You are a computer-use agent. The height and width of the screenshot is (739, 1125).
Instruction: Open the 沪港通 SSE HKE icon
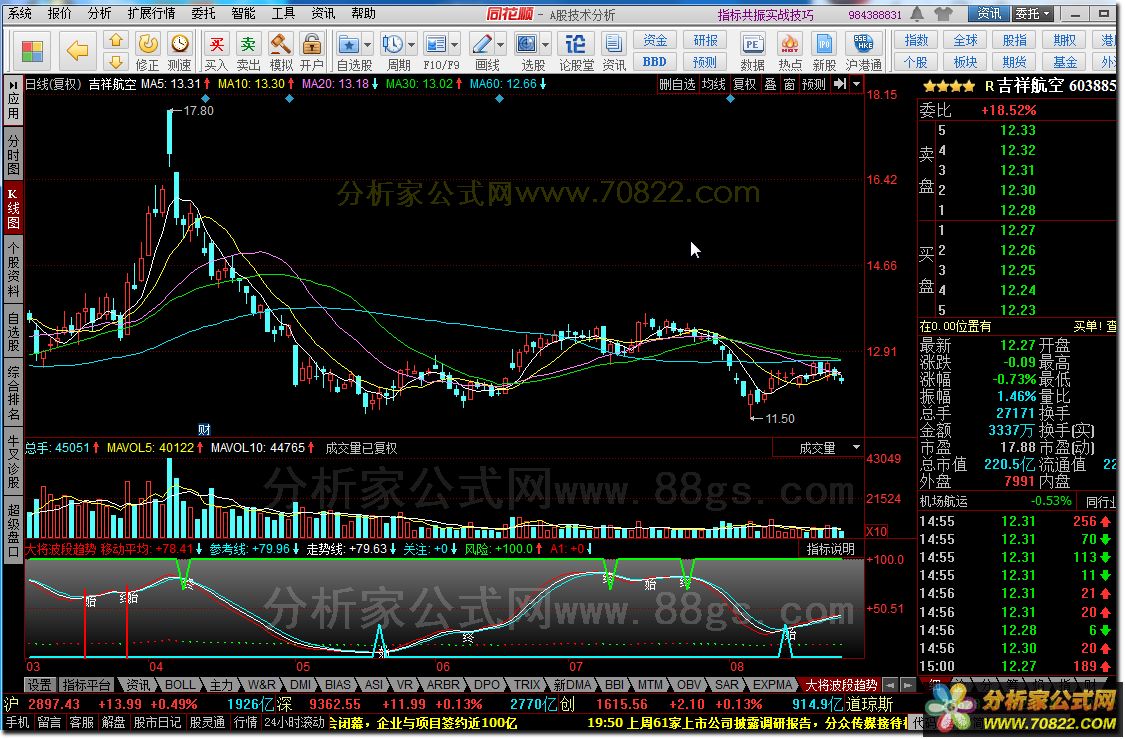click(x=863, y=44)
